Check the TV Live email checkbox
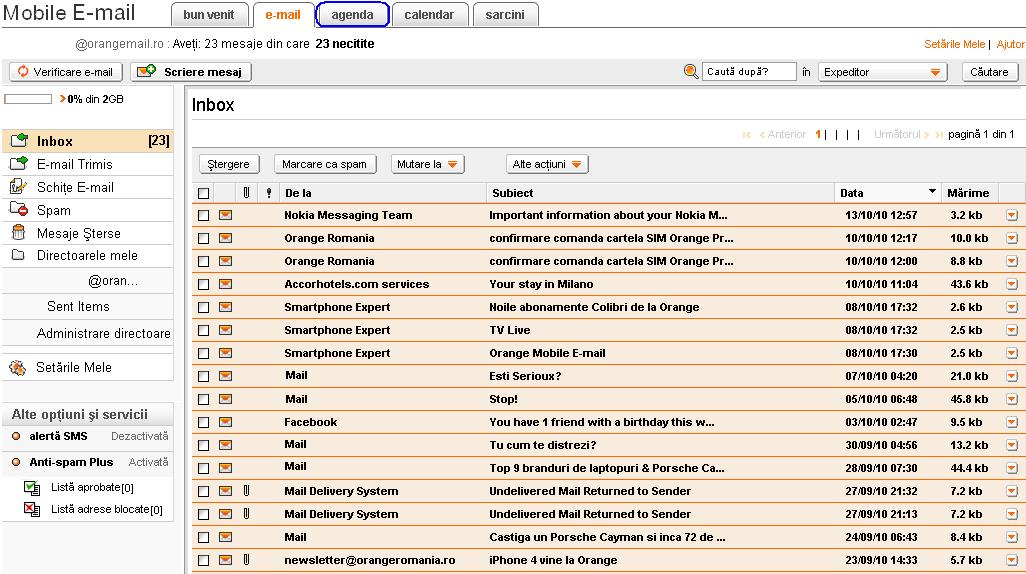 203,331
